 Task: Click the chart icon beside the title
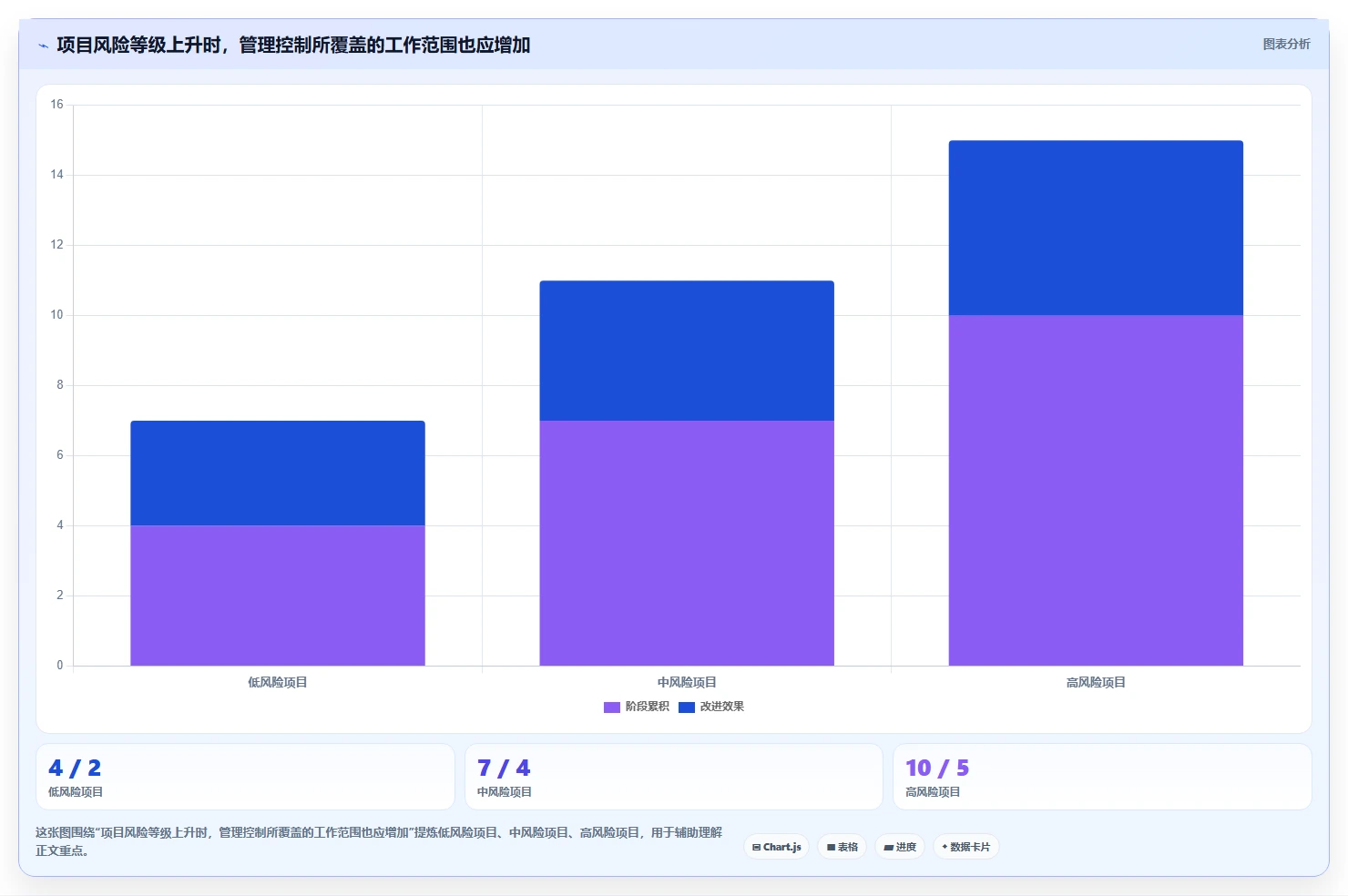43,46
